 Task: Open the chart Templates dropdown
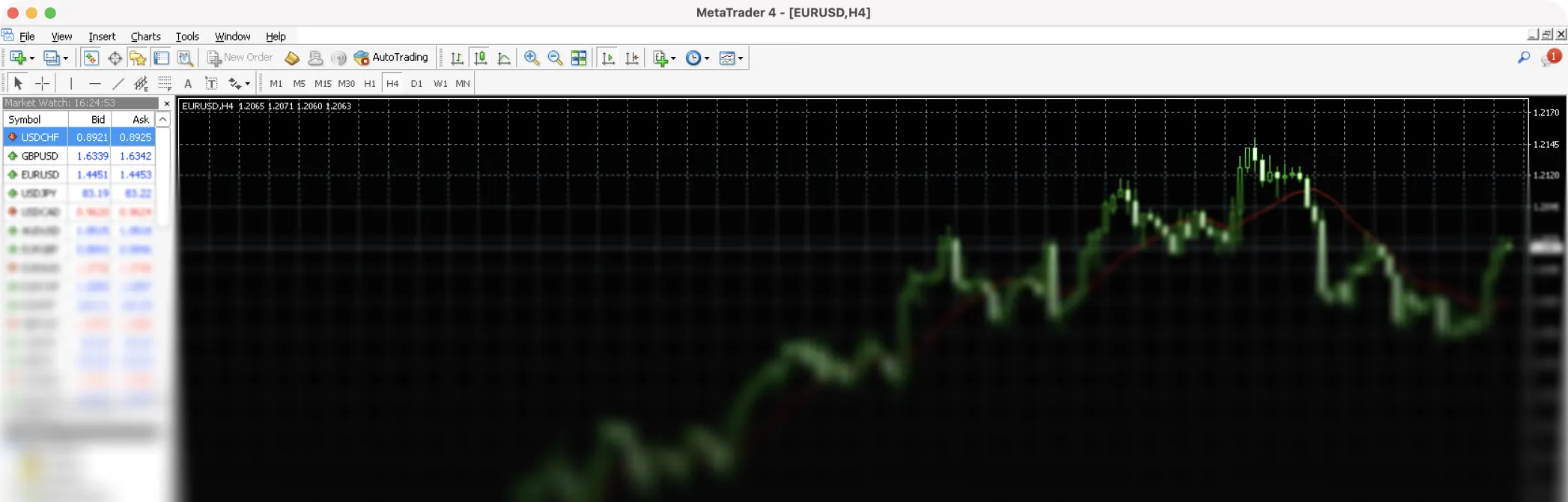[741, 58]
